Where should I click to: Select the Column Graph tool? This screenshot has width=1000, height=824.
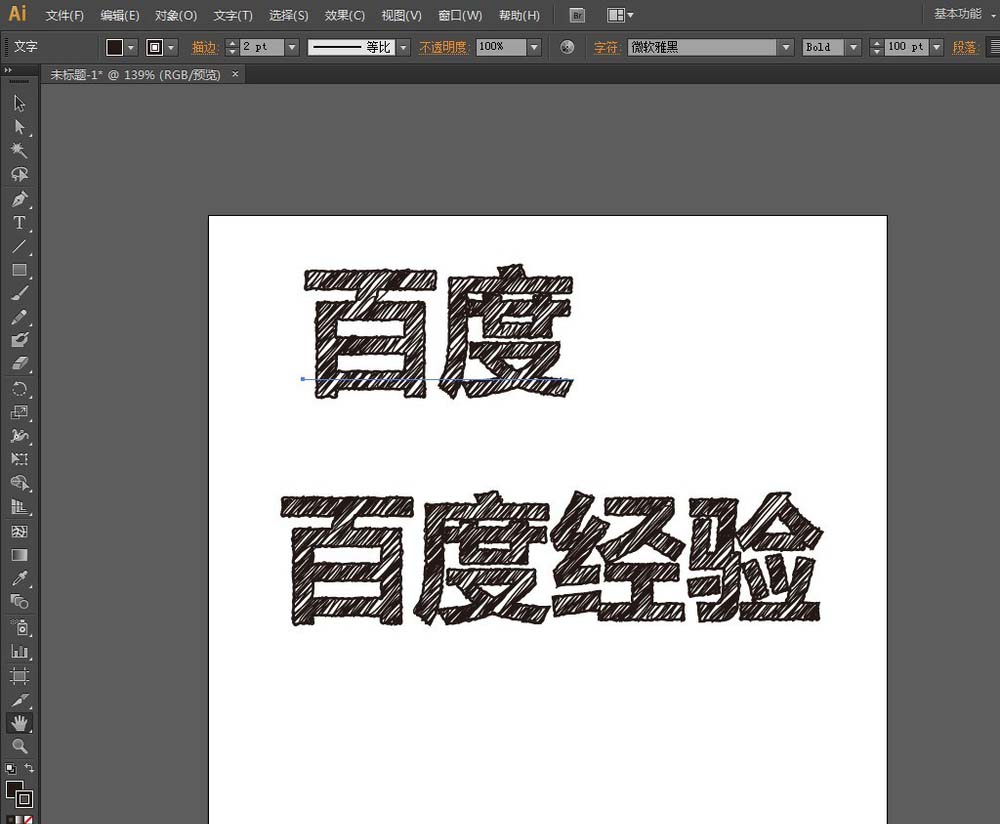[19, 651]
